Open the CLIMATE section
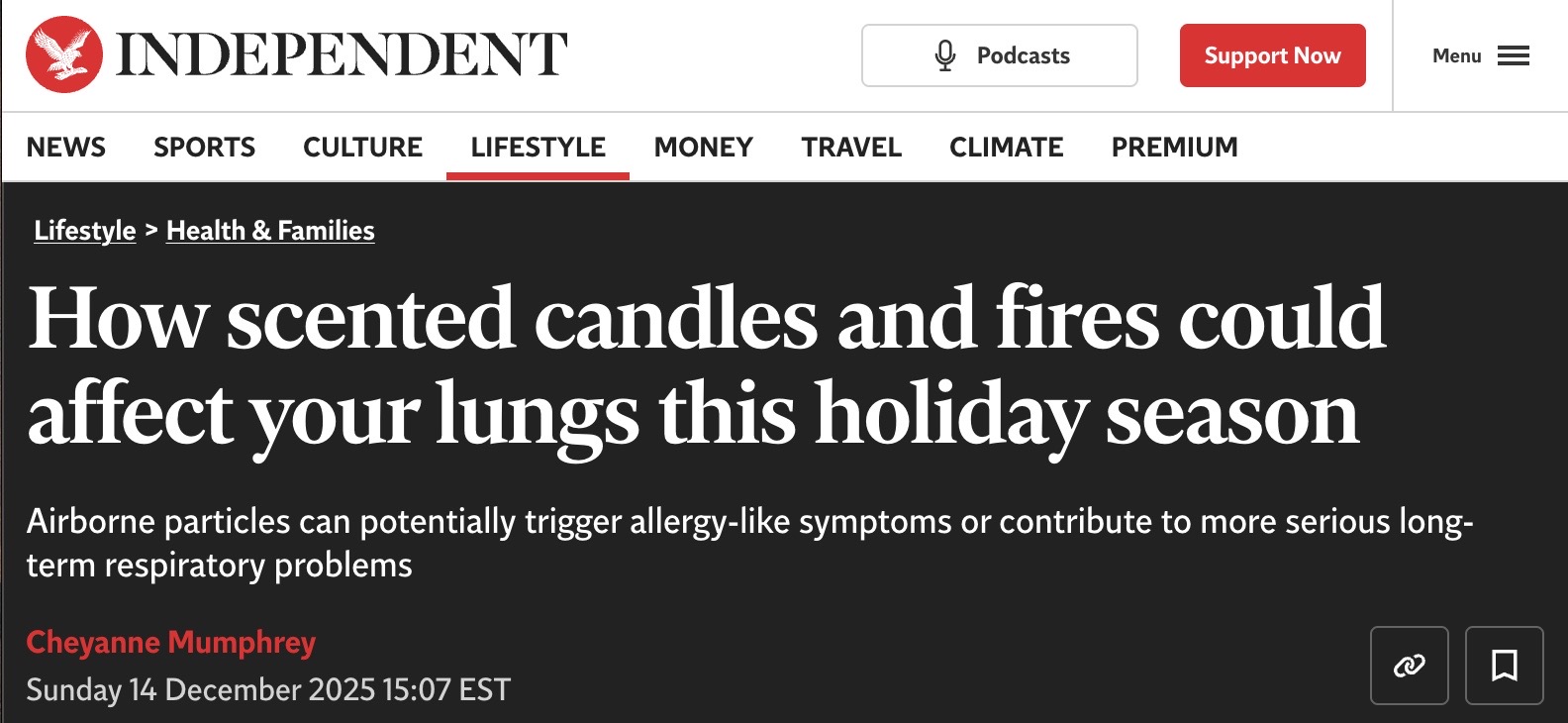Screen dimensions: 1568x723 pyautogui.click(x=1006, y=147)
